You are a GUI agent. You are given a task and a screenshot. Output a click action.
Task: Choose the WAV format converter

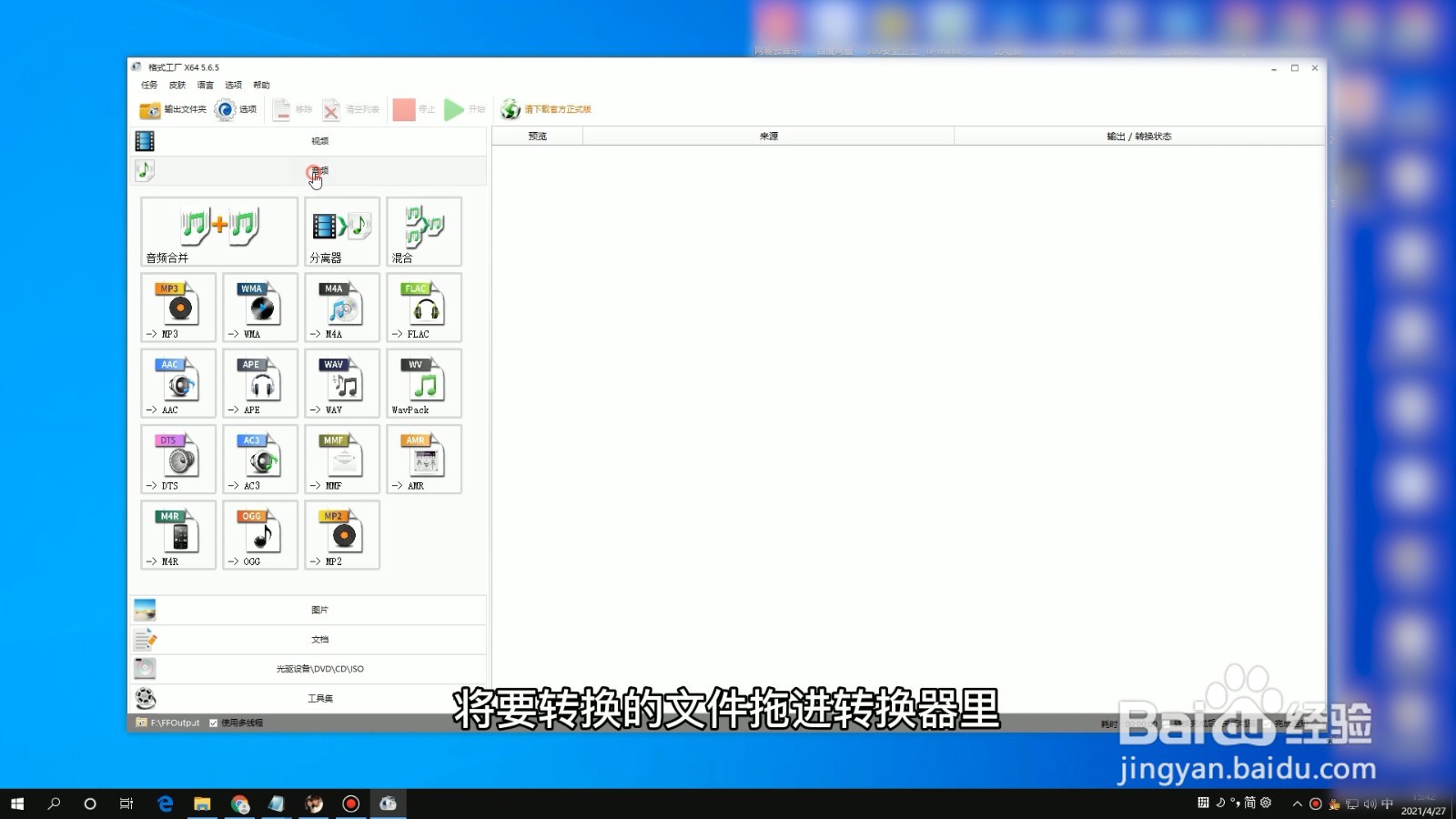[341, 383]
